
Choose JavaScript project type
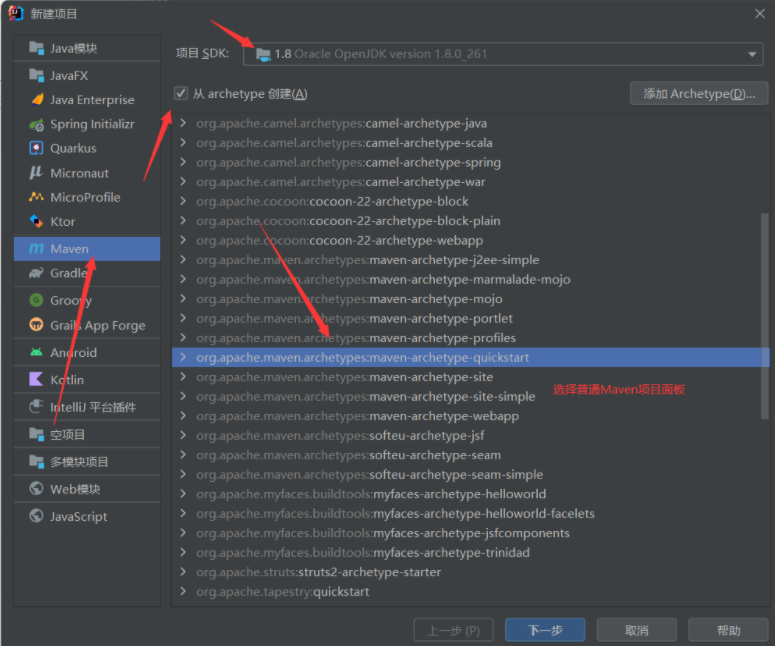87,516
